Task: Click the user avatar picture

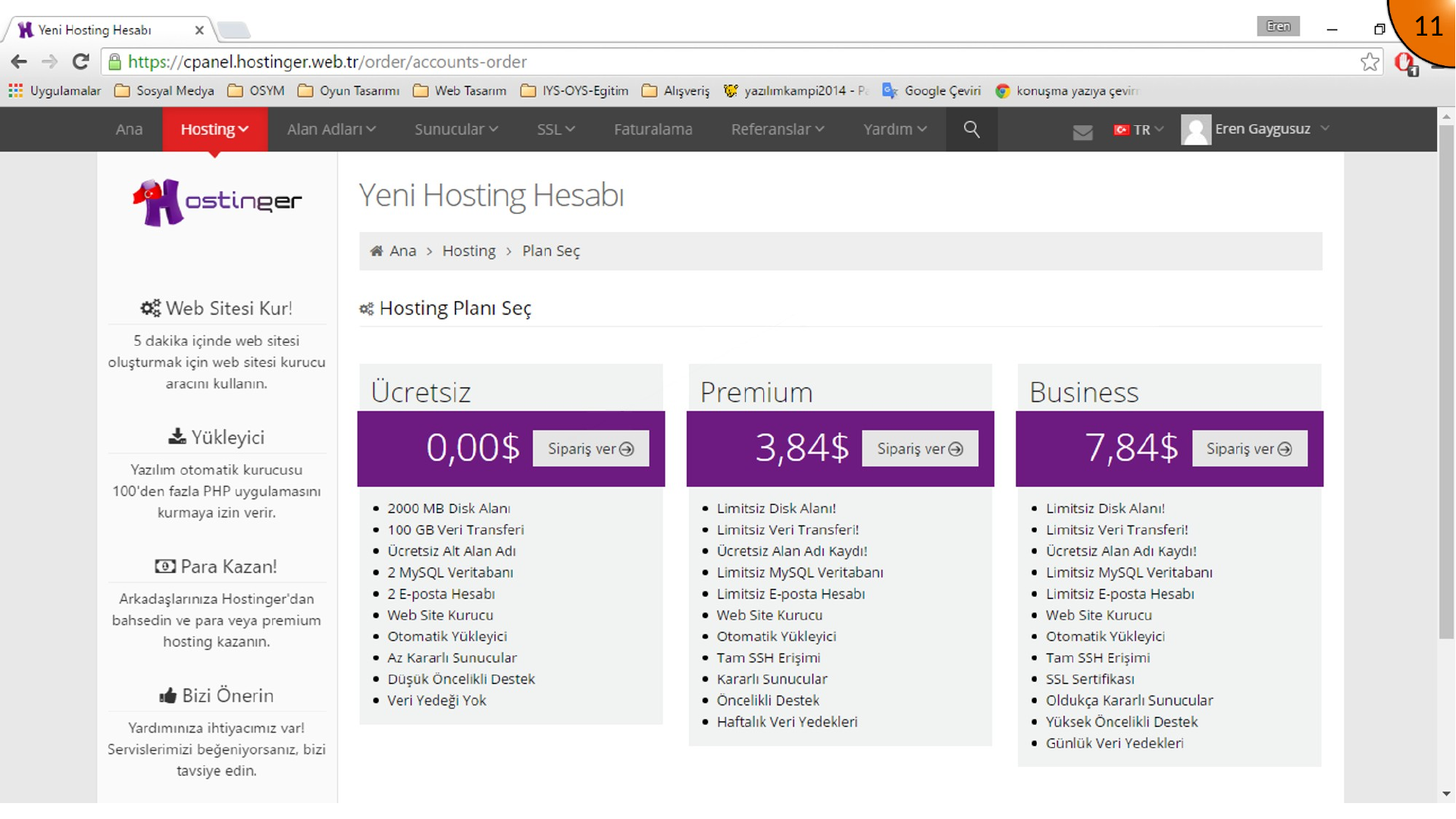Action: tap(1195, 130)
